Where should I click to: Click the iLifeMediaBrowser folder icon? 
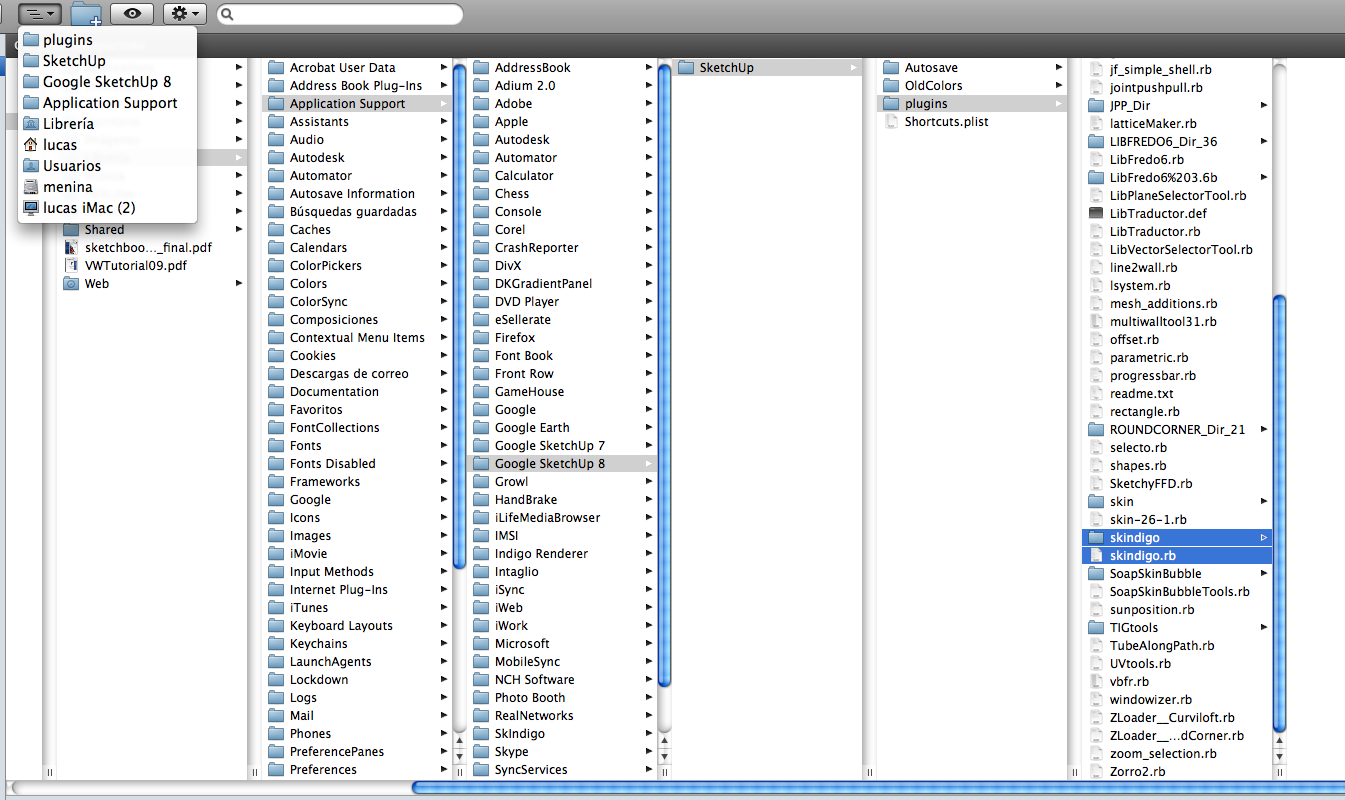click(x=481, y=518)
